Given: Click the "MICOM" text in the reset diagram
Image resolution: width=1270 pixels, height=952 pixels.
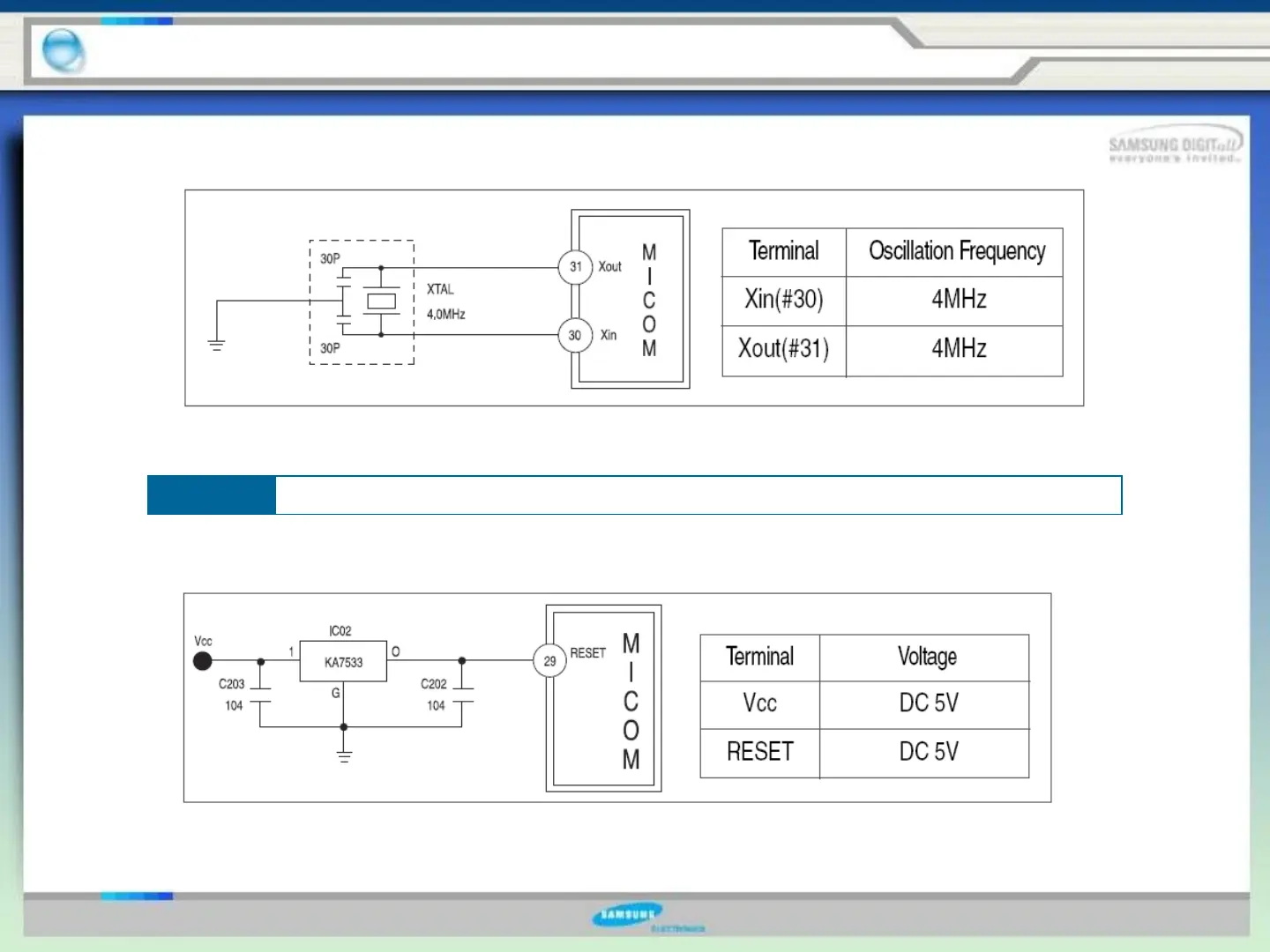Looking at the screenshot, I should pos(631,702).
